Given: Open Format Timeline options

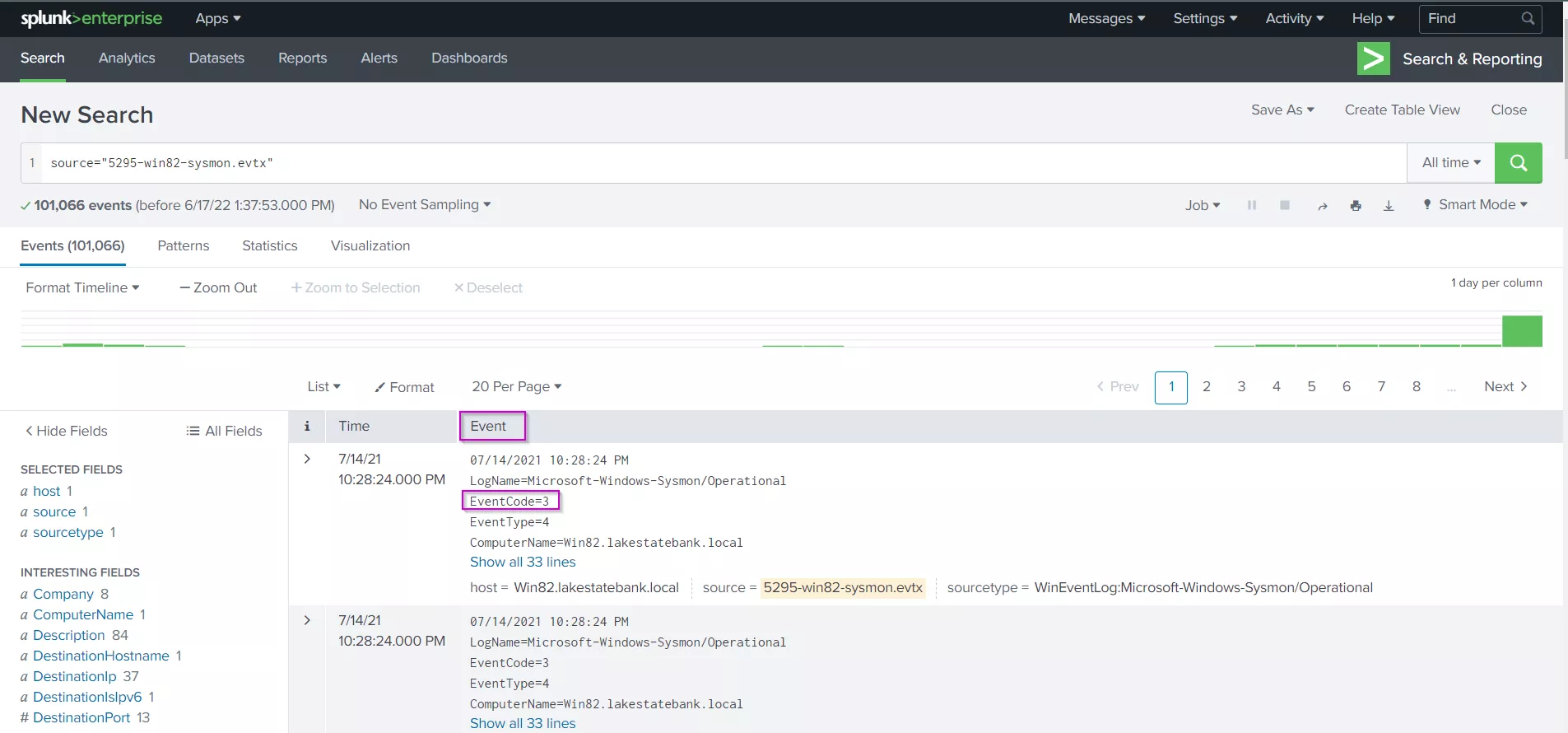Looking at the screenshot, I should [82, 287].
